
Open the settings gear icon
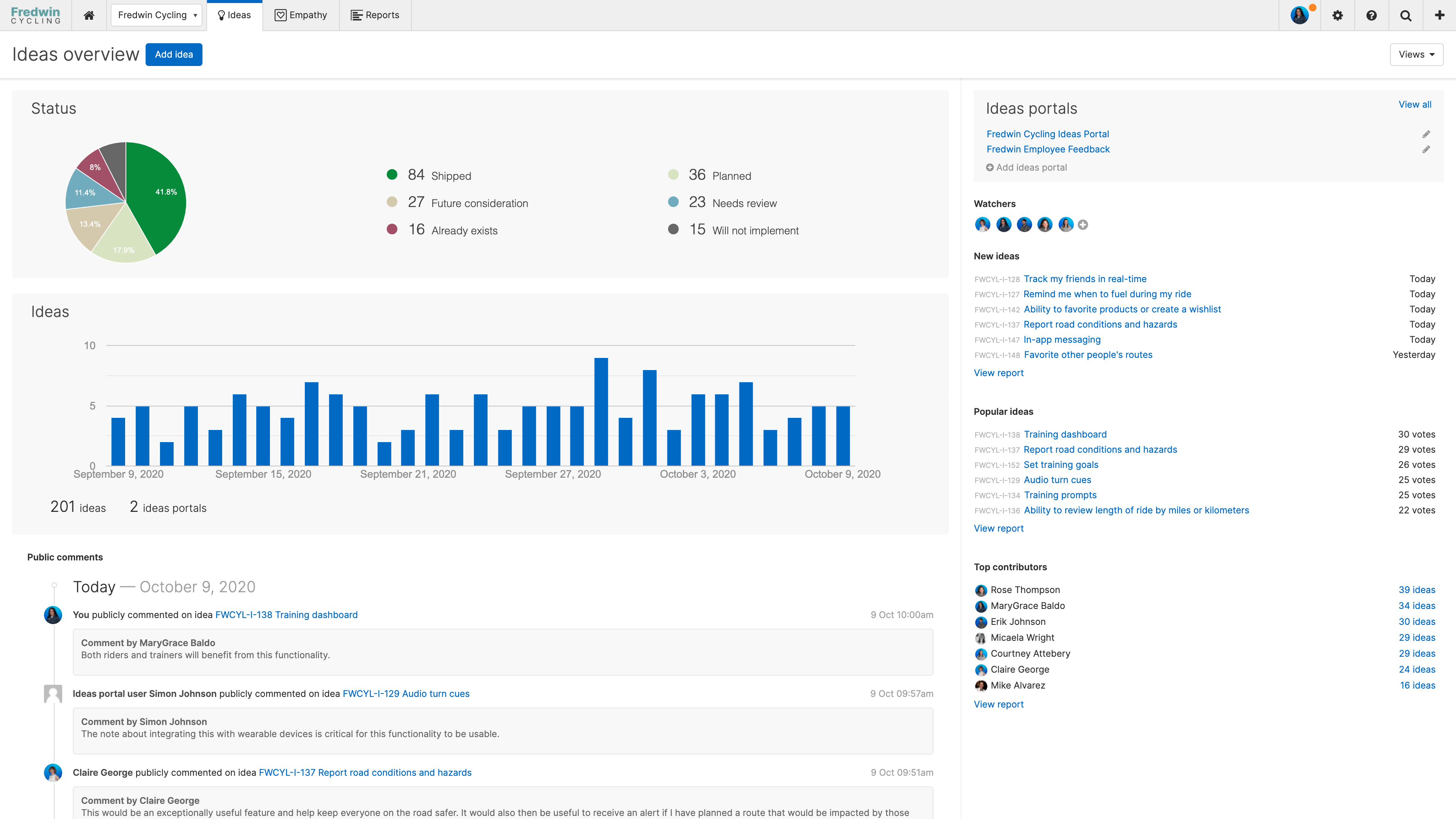coord(1337,15)
